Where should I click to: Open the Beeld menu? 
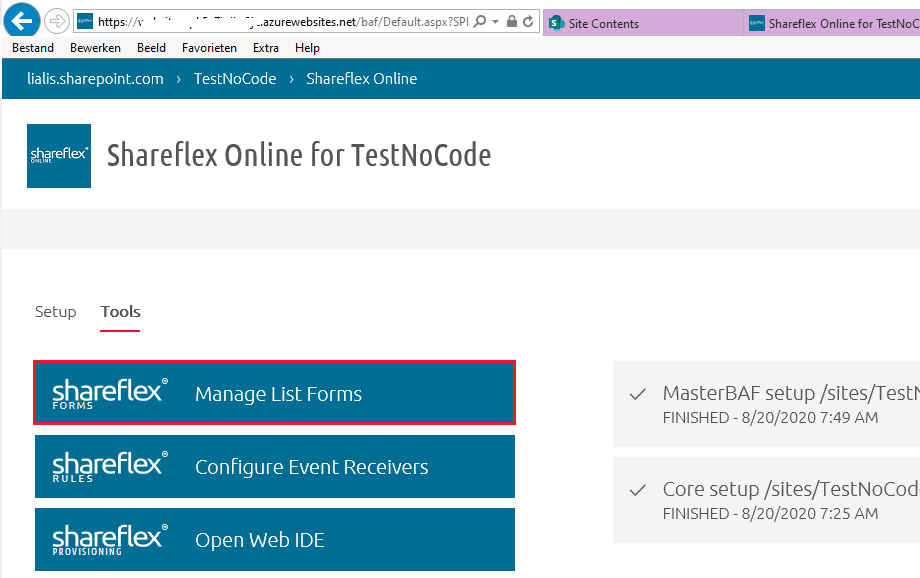(x=151, y=48)
